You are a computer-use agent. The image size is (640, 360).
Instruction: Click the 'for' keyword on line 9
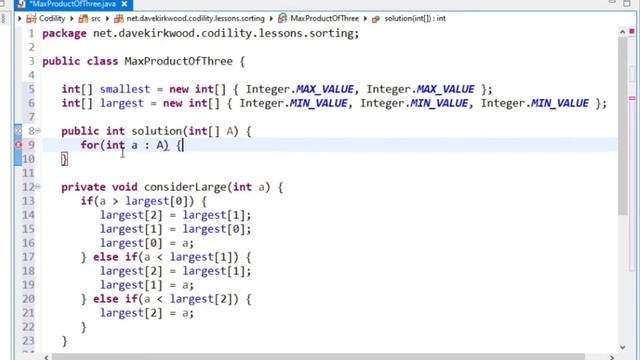[x=90, y=145]
